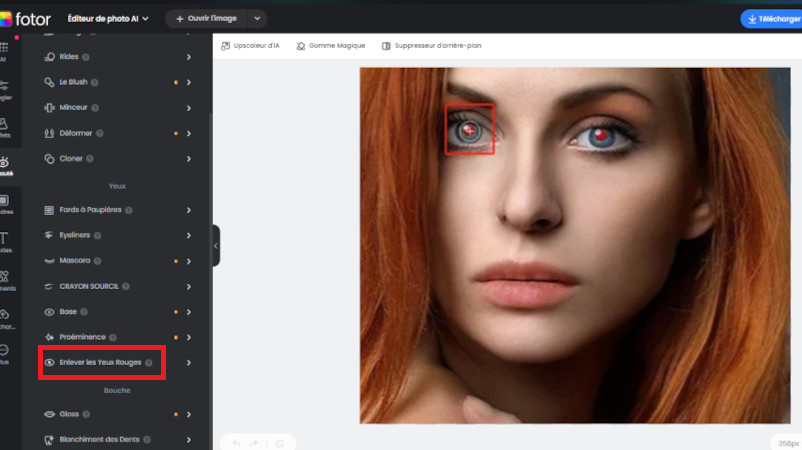Open the beauty eye sidebar tab
802x450 pixels.
[6, 166]
